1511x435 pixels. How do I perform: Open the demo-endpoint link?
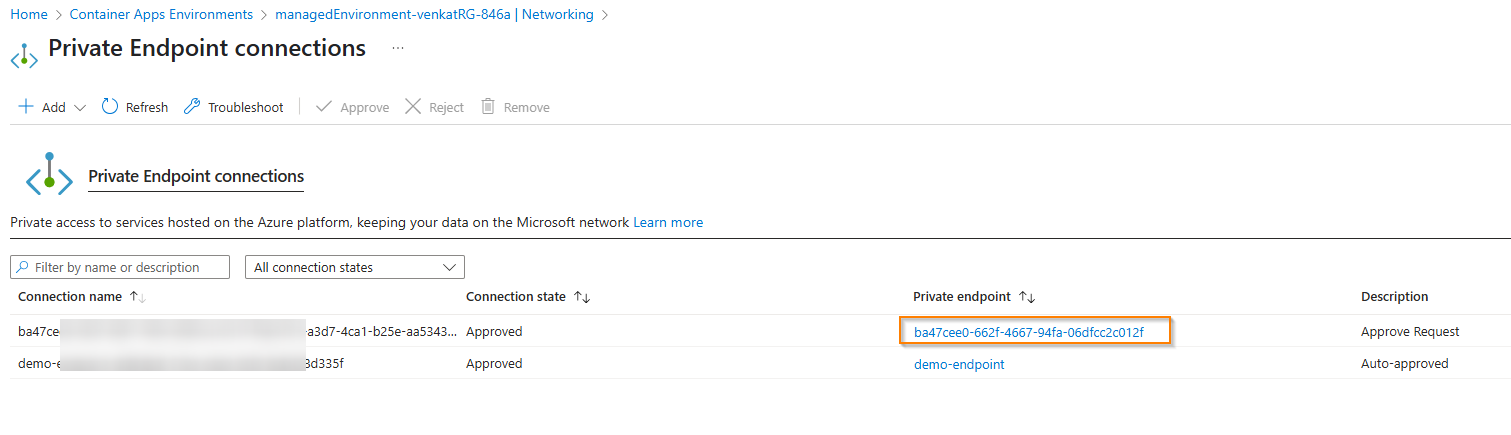(x=959, y=364)
